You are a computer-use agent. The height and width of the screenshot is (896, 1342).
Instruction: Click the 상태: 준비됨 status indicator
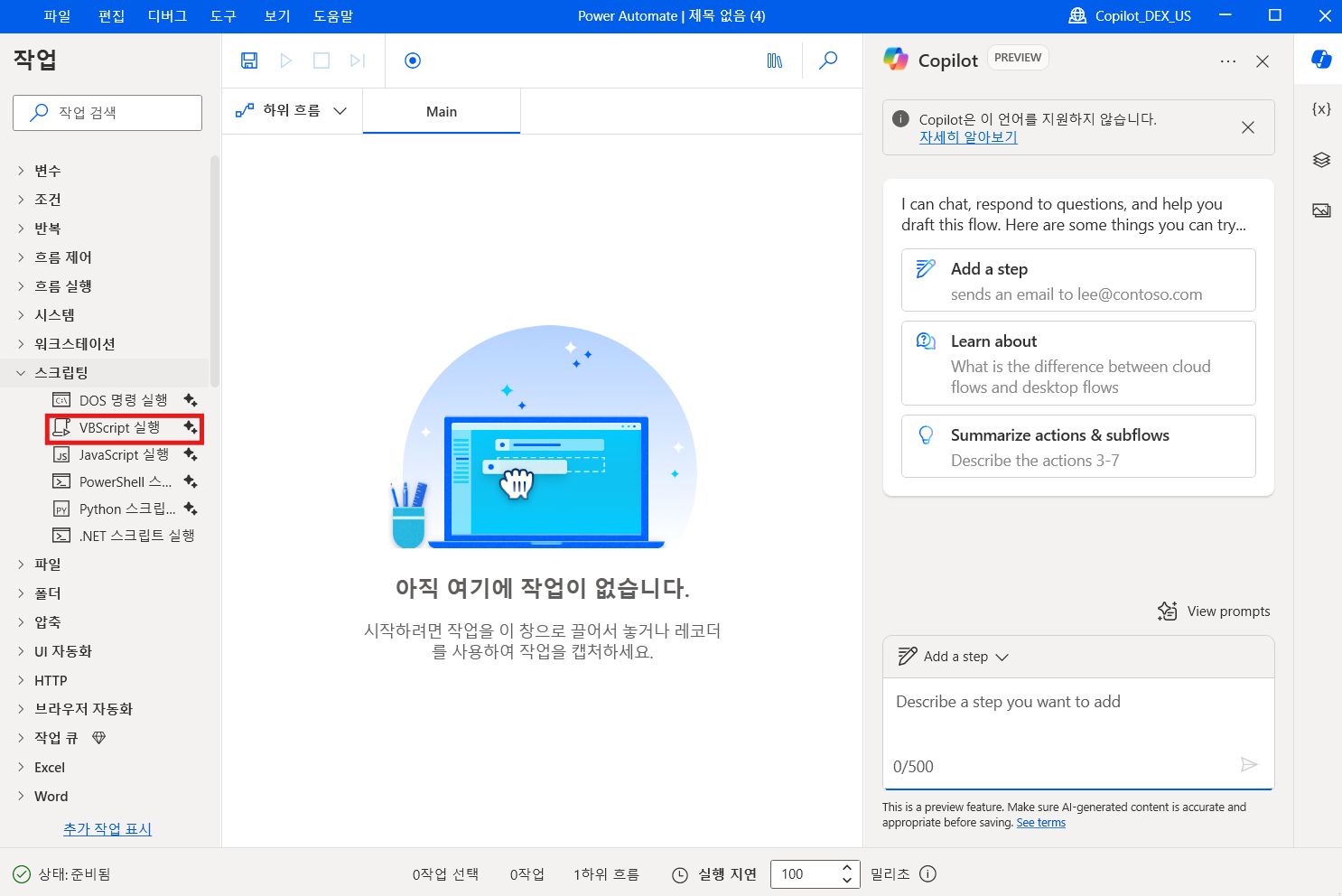[x=61, y=874]
